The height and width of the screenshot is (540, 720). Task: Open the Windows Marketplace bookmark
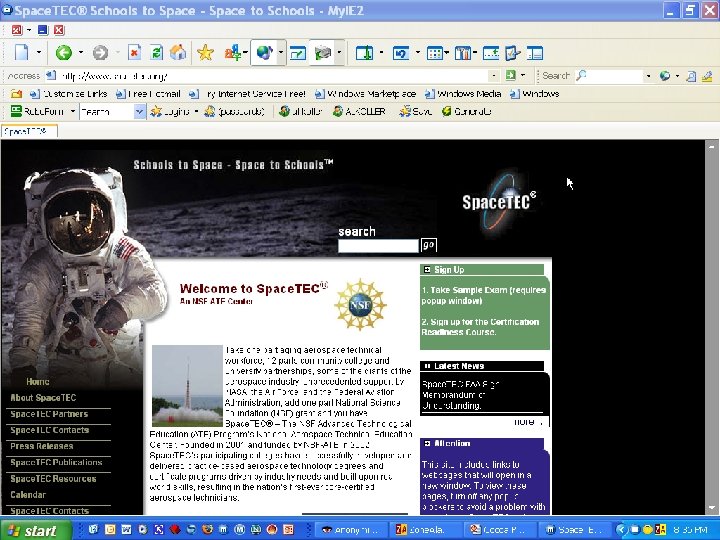click(365, 94)
